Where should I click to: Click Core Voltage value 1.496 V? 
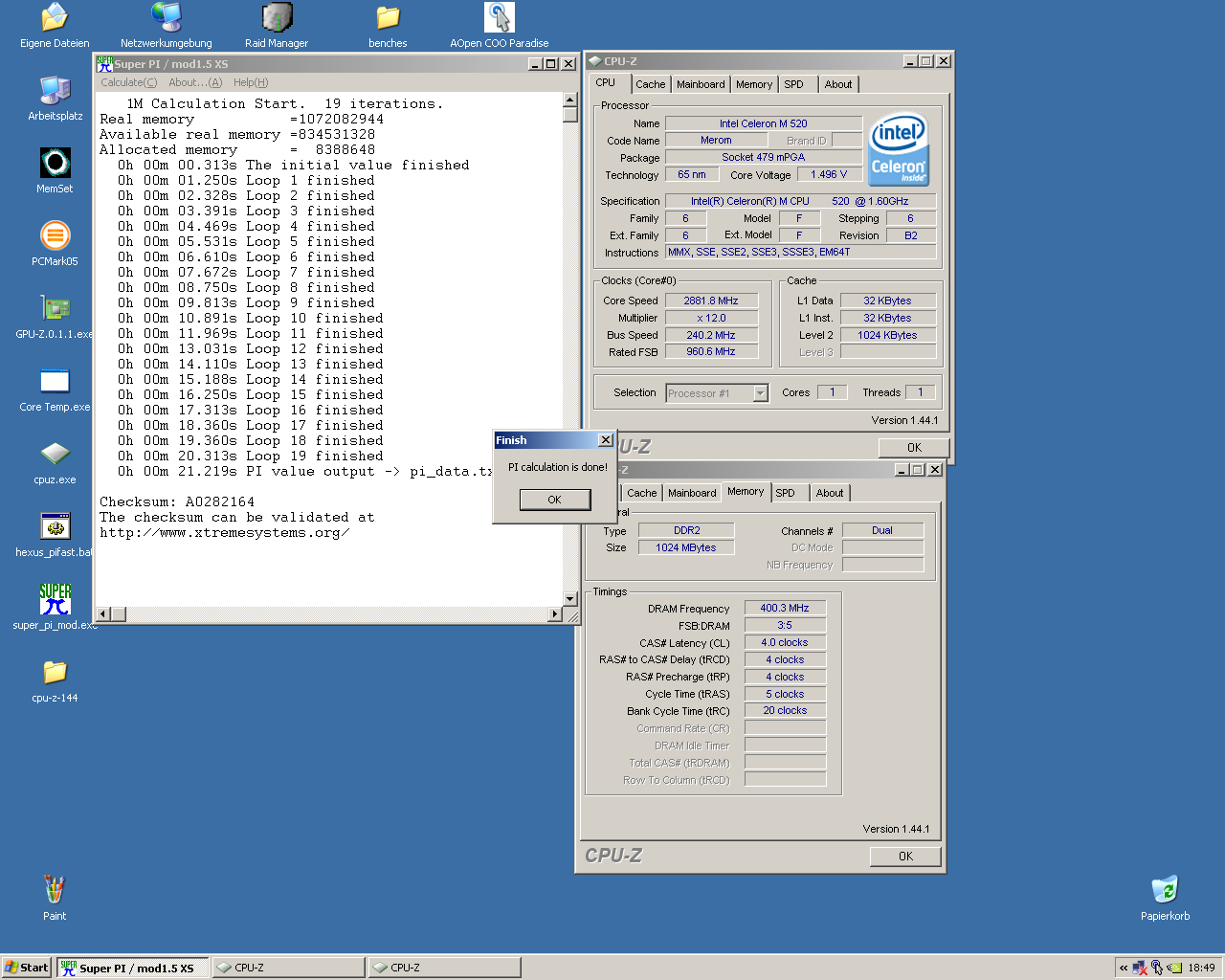pyautogui.click(x=829, y=174)
